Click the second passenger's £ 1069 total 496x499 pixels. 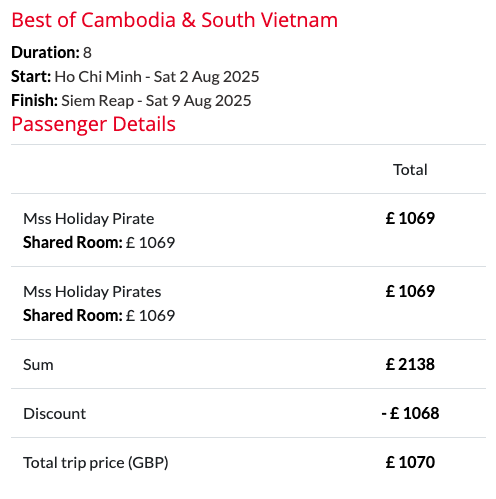pyautogui.click(x=410, y=291)
